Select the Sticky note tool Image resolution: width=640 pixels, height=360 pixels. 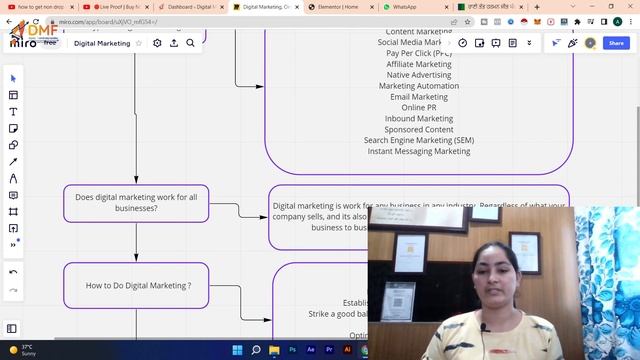pos(13,129)
